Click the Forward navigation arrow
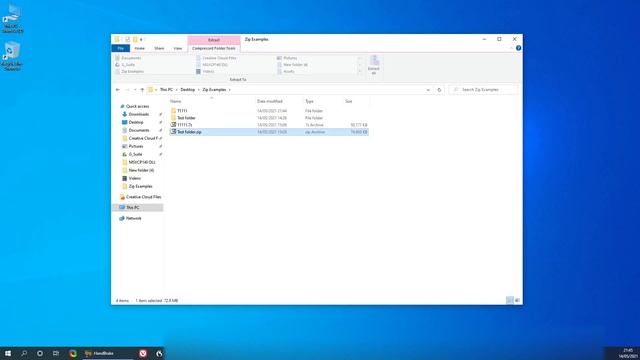The image size is (640, 360). click(x=127, y=89)
